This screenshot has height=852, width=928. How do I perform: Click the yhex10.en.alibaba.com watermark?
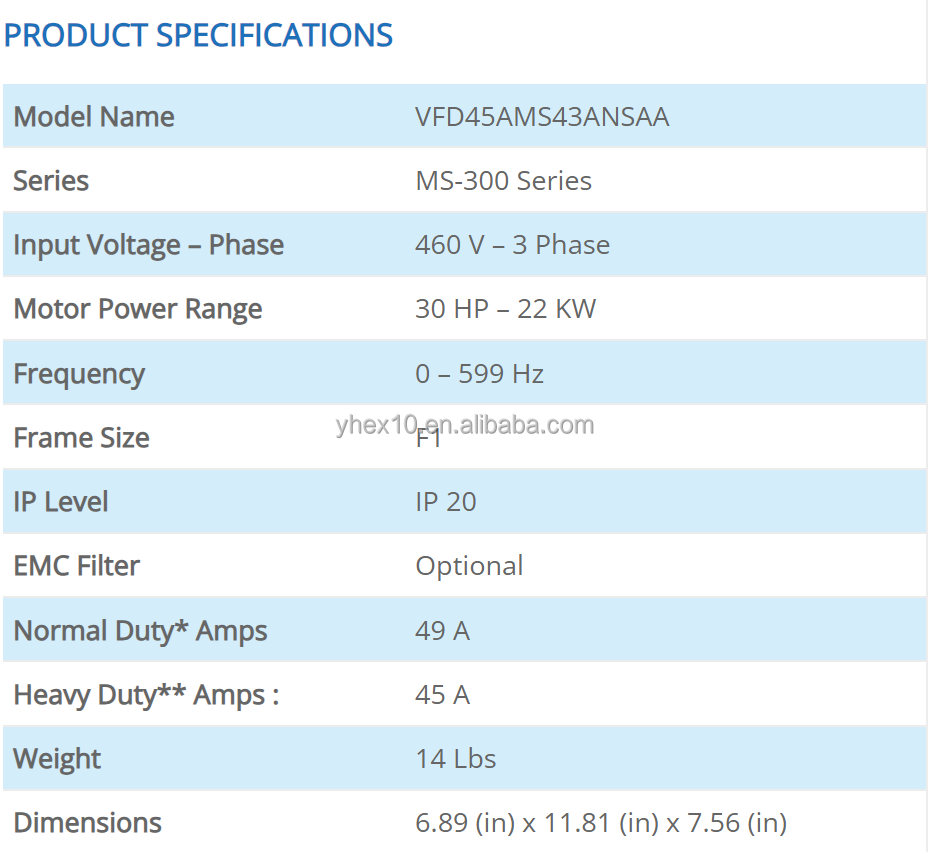(x=465, y=425)
